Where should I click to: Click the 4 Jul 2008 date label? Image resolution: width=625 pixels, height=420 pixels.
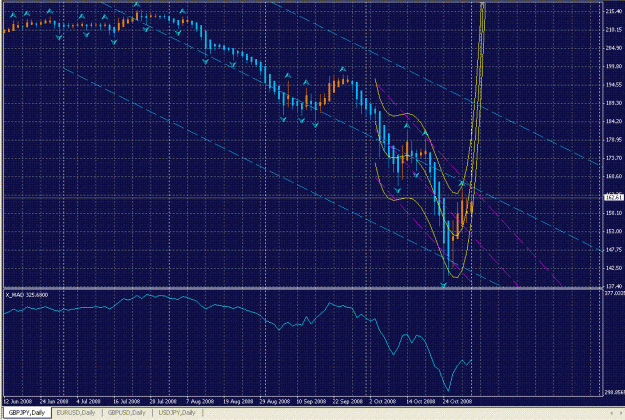(x=88, y=401)
